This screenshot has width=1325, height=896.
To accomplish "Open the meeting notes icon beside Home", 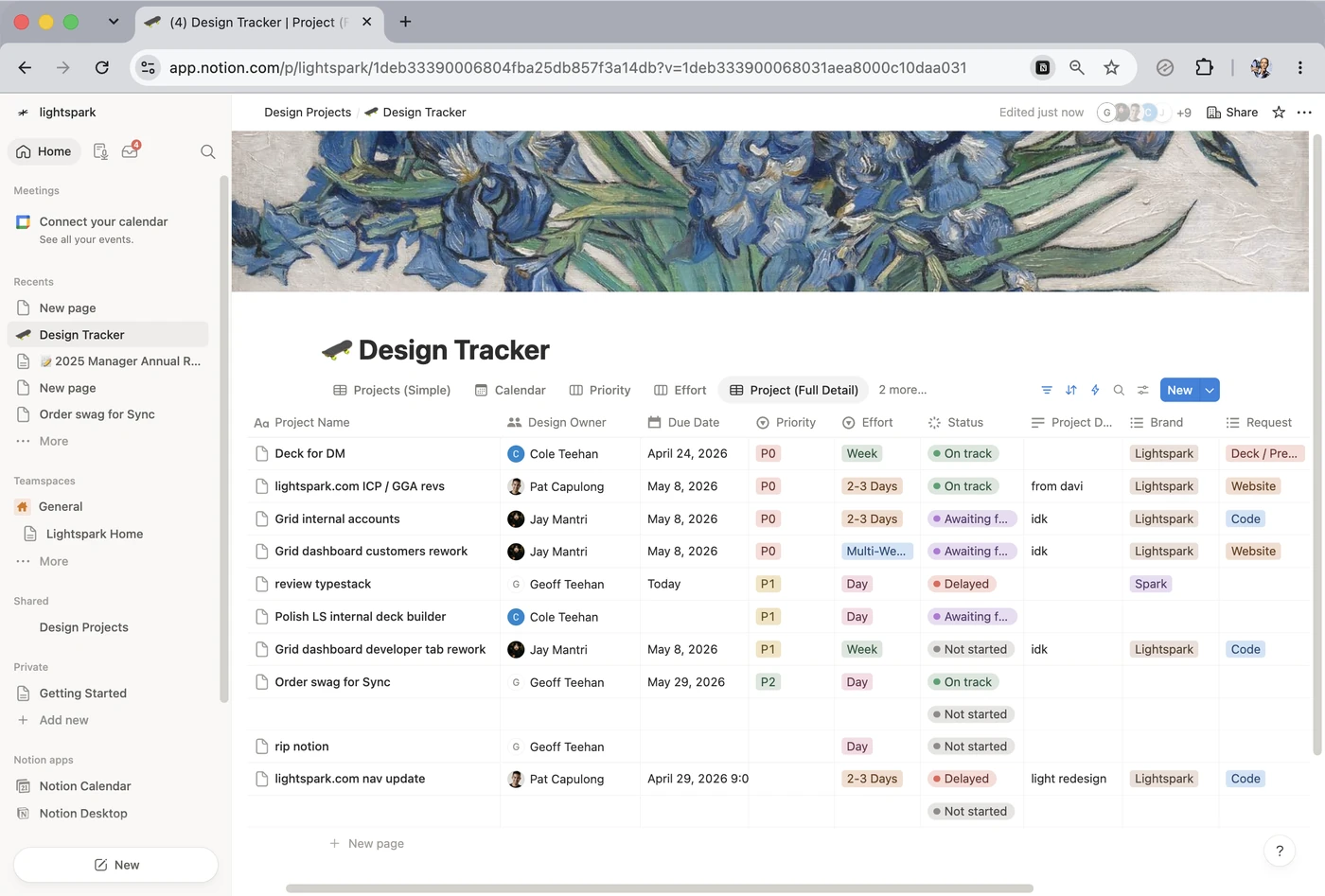I will click(100, 151).
